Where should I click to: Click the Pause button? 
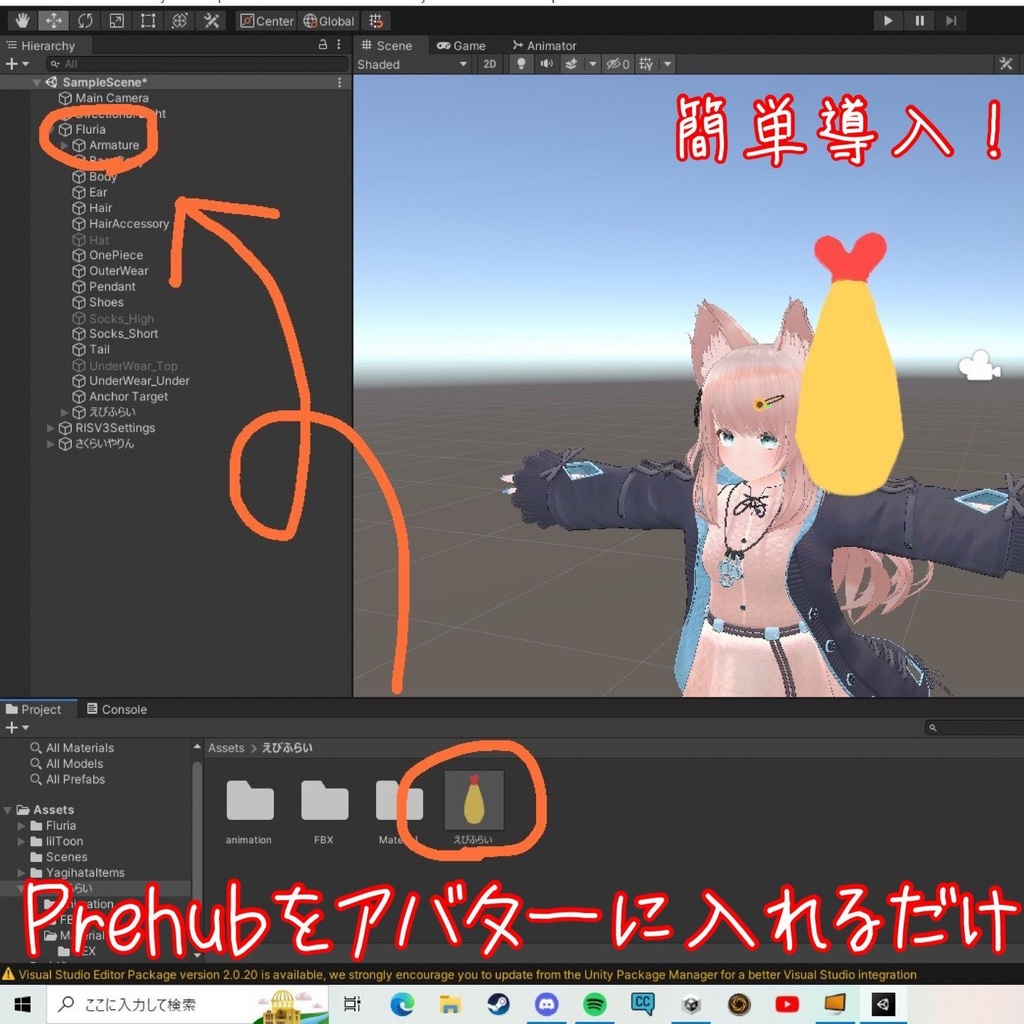tap(920, 21)
